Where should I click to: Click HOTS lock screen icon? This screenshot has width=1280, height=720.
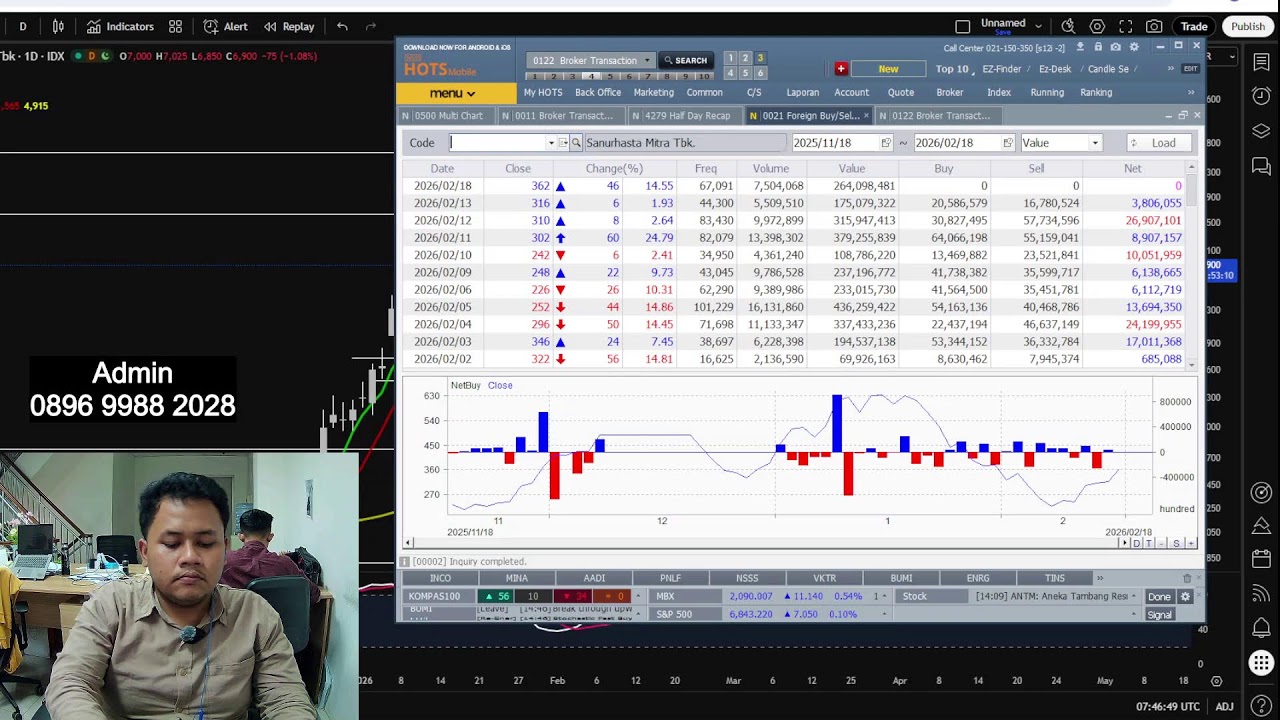[x=1098, y=47]
